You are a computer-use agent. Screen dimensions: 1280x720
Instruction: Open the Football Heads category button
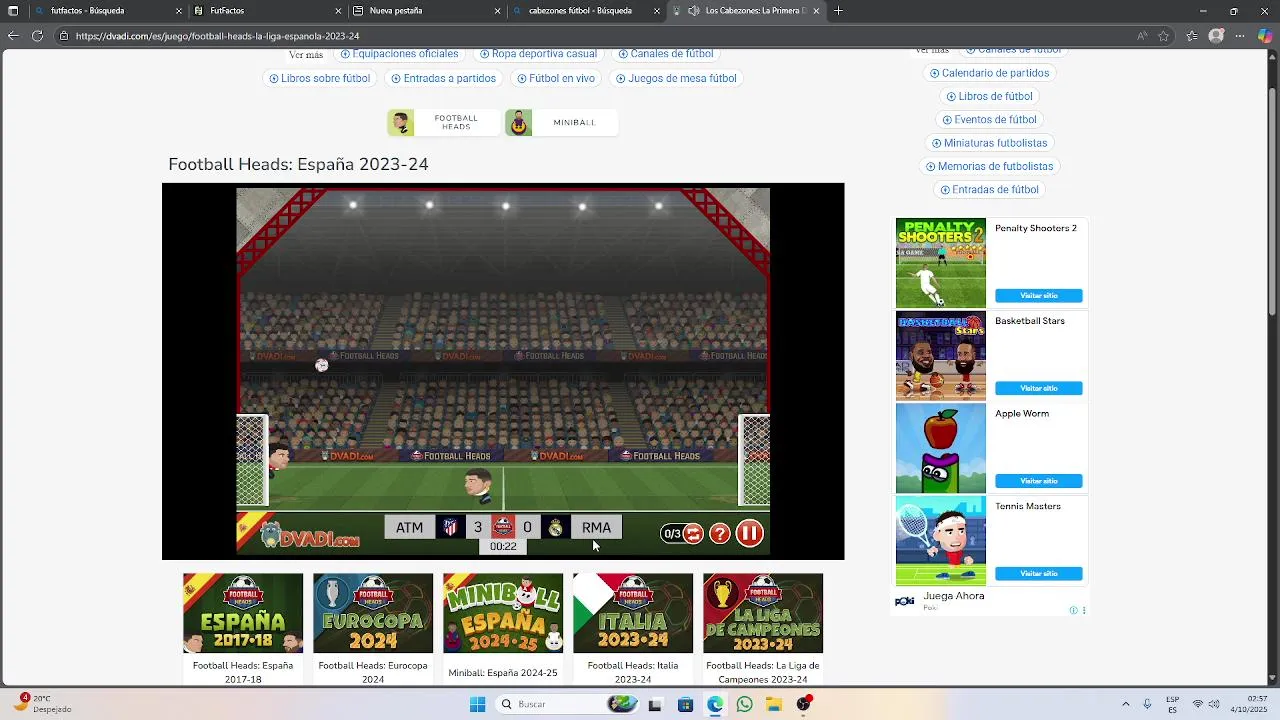pos(444,123)
